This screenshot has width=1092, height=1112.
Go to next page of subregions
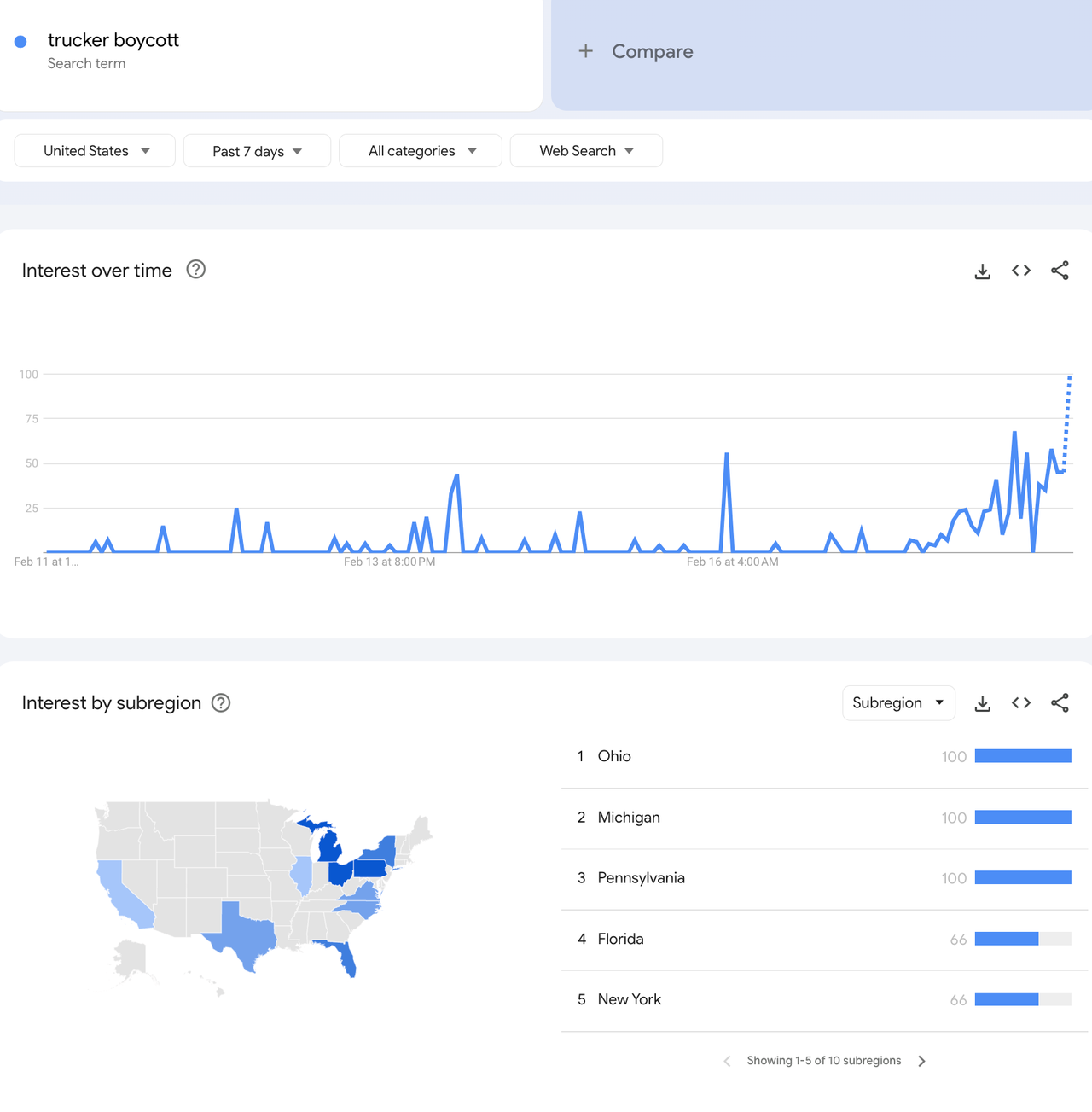coord(921,1061)
